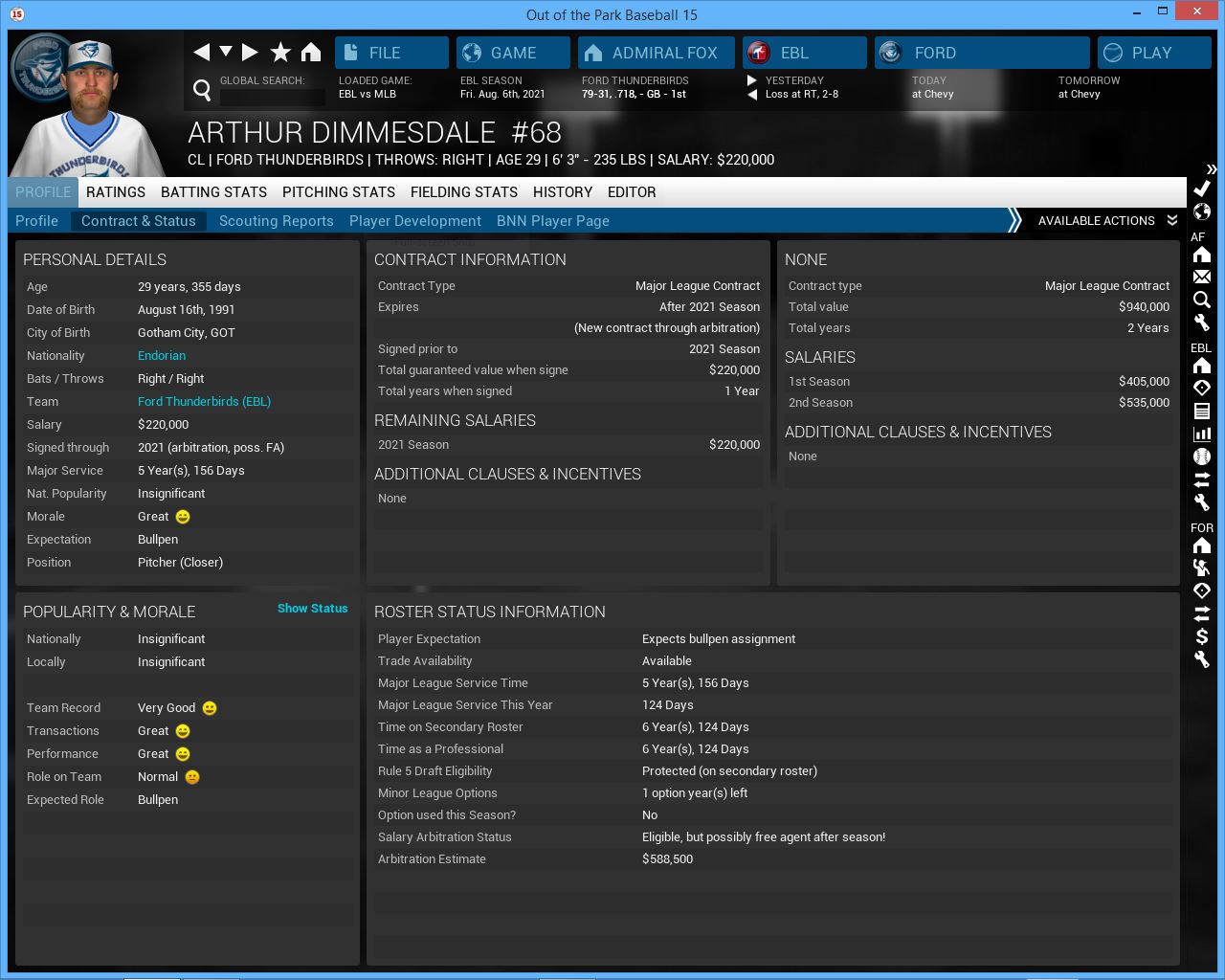1225x980 pixels.
Task: Click the Endorian nationality link
Action: click(162, 356)
